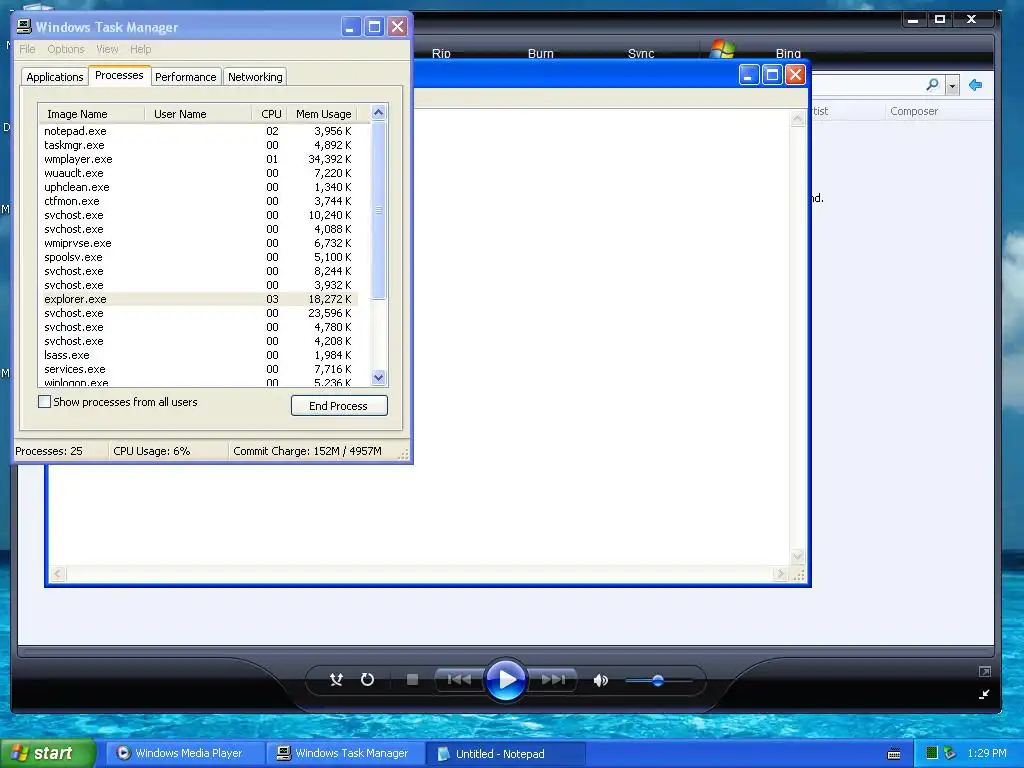The image size is (1024, 768).
Task: Click the blue back arrow in Media Player
Action: 976,85
